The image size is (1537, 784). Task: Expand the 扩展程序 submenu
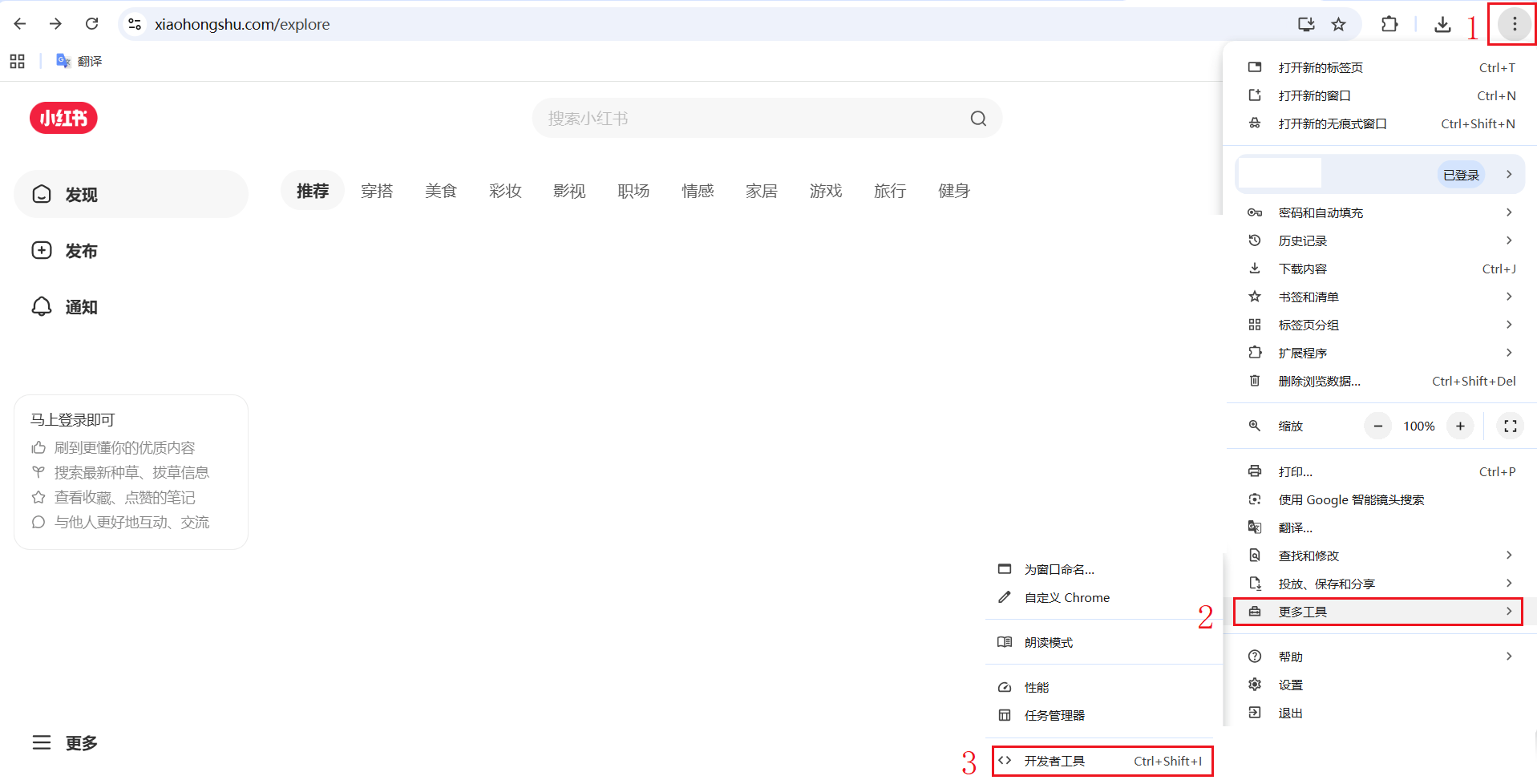point(1380,353)
